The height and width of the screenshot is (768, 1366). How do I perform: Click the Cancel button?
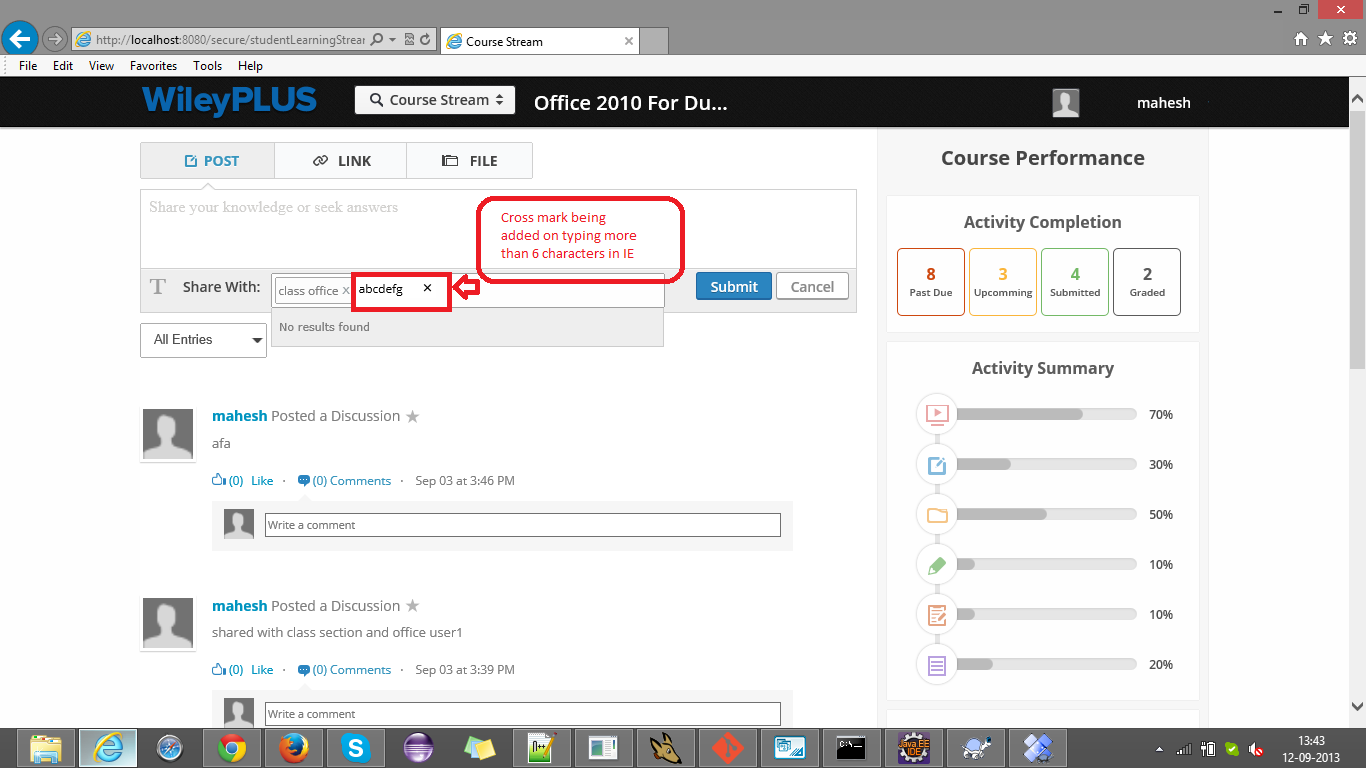pyautogui.click(x=812, y=286)
